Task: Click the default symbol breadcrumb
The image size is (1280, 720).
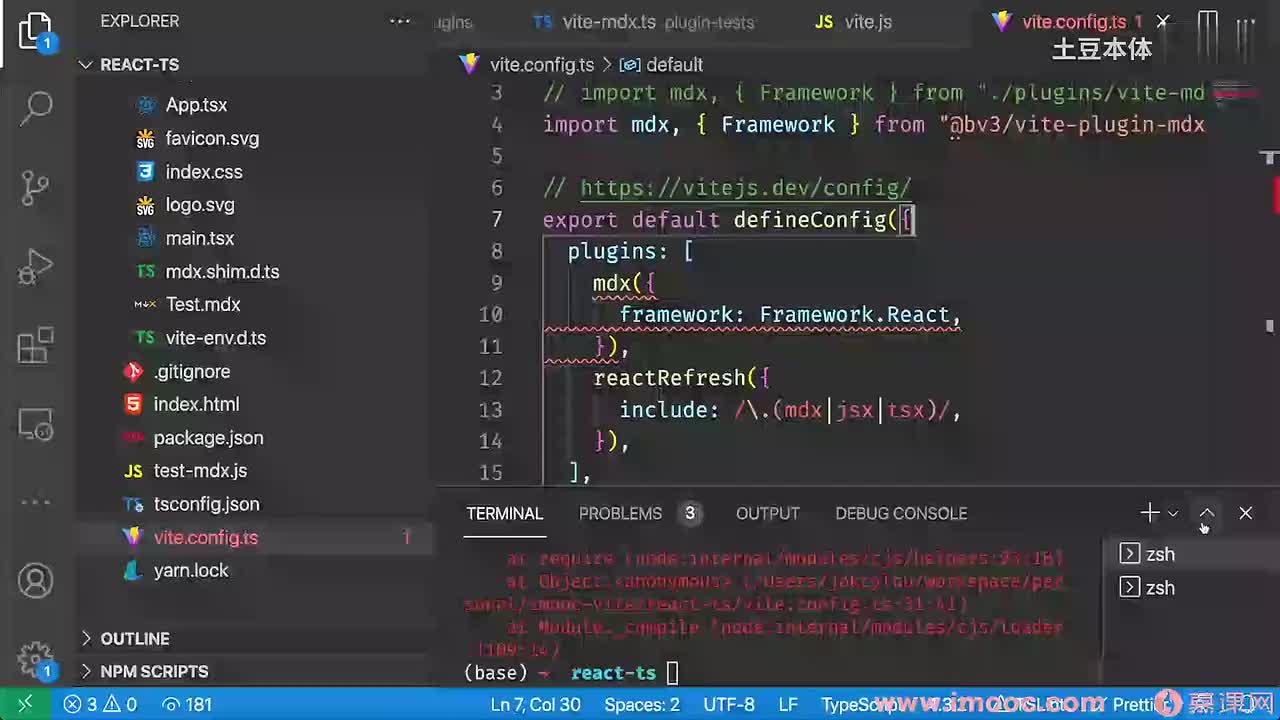Action: click(x=674, y=64)
